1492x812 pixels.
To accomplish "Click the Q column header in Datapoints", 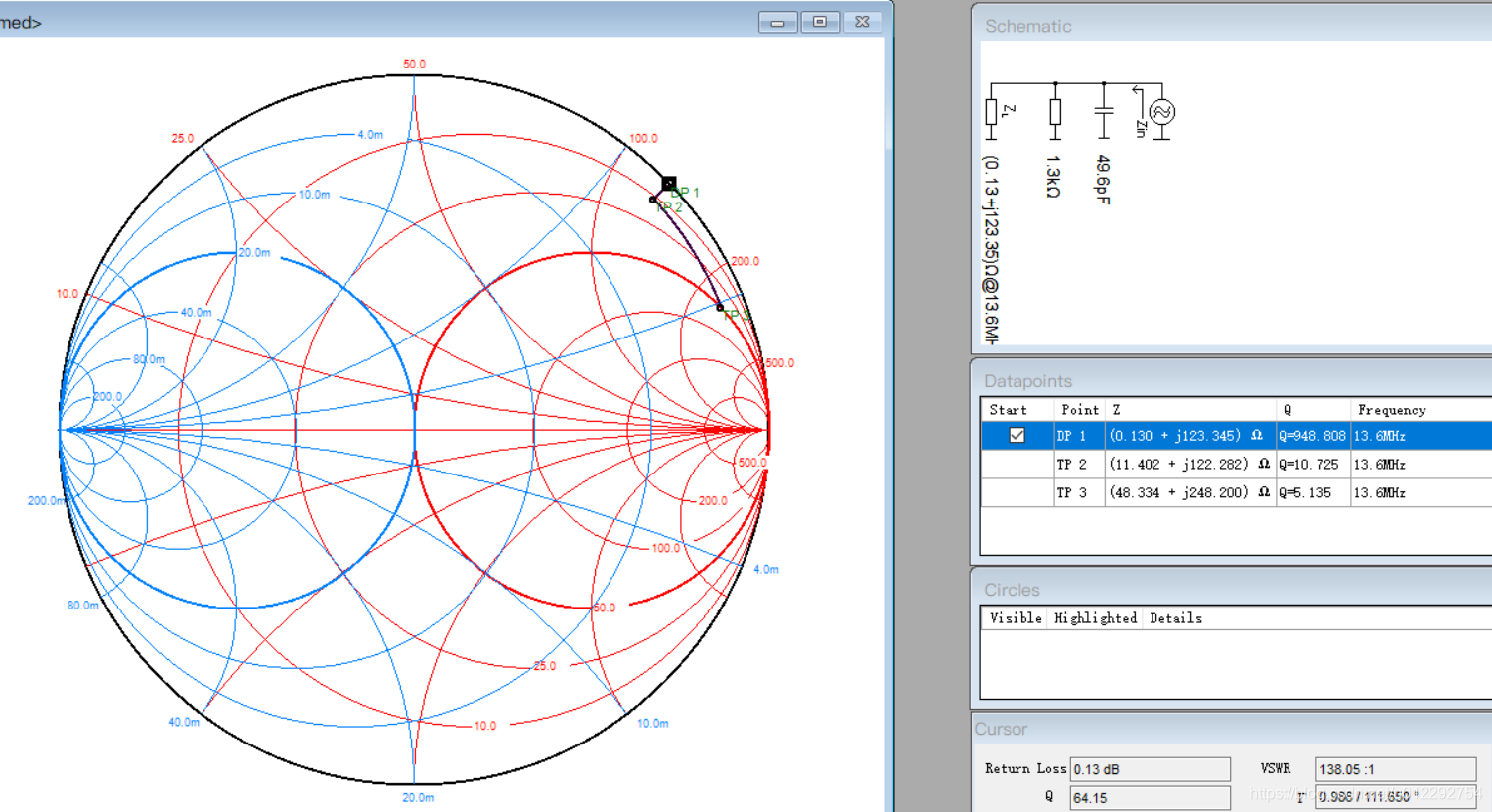I will 1313,409.
